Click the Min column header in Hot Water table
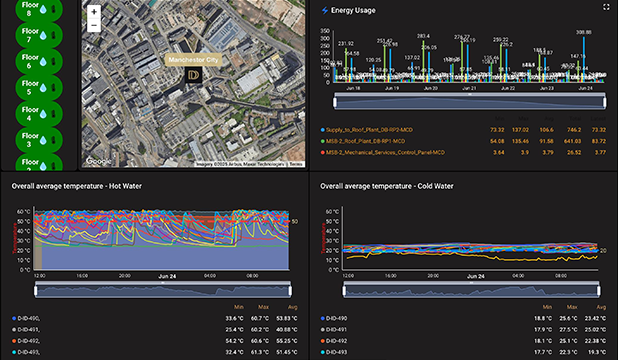The image size is (618, 360). [x=239, y=307]
